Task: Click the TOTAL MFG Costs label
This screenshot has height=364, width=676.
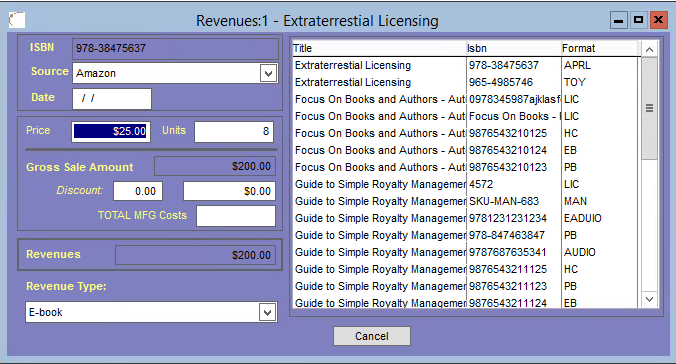Action: pyautogui.click(x=142, y=215)
